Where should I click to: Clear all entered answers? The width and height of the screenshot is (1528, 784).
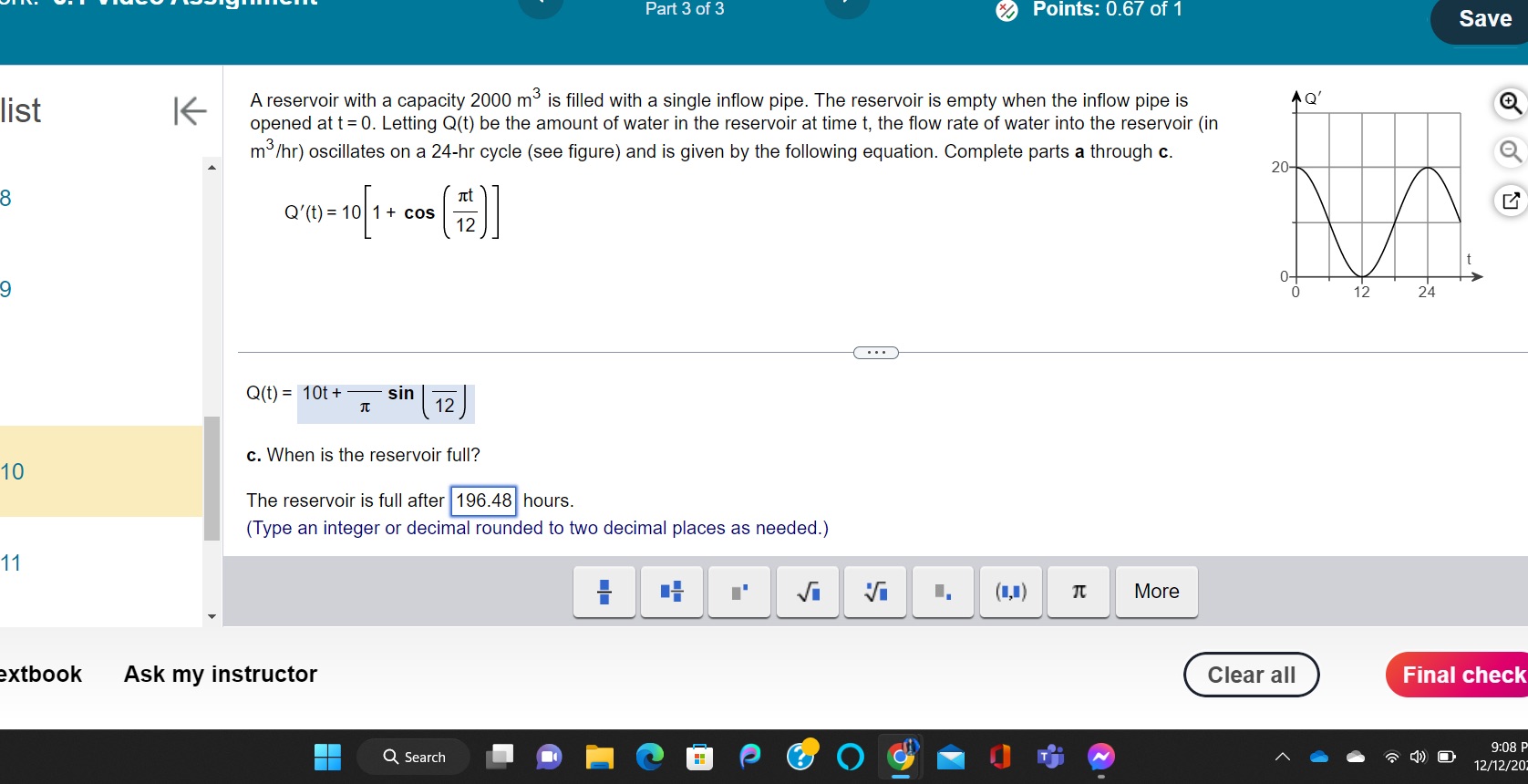click(x=1251, y=675)
